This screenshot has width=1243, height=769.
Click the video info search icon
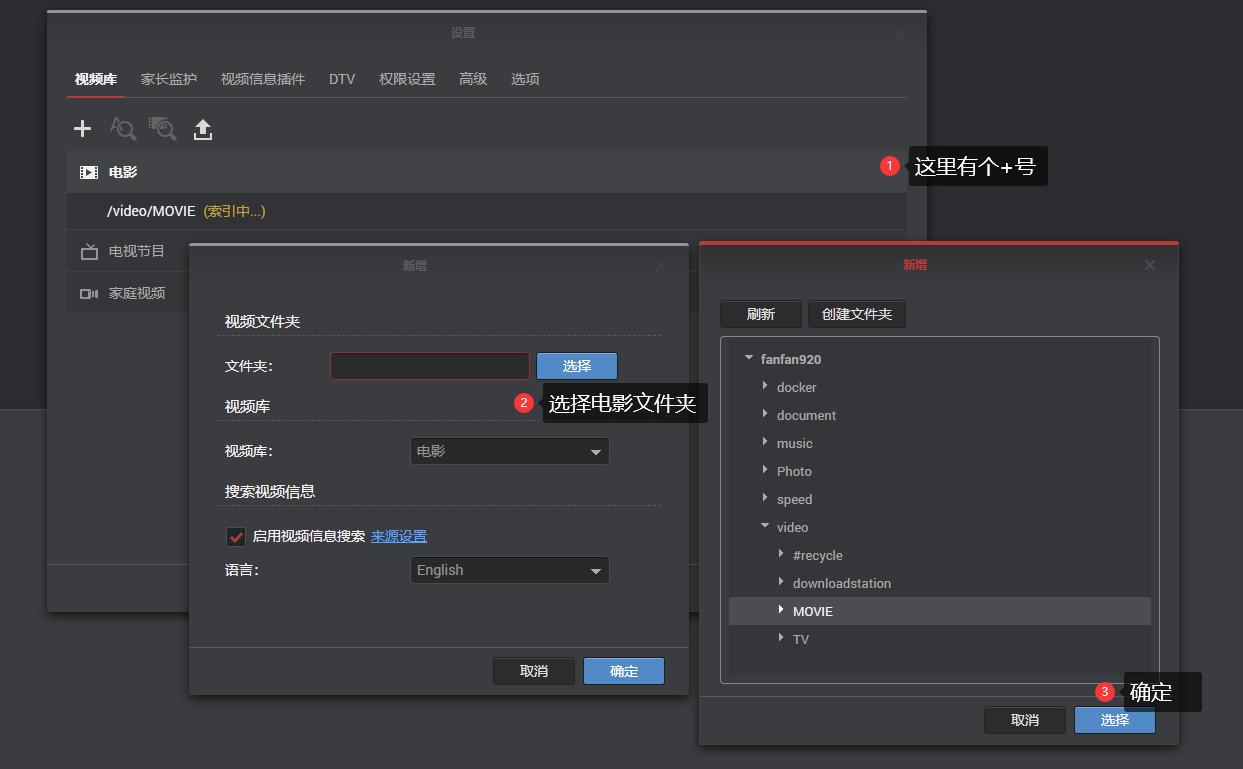(x=162, y=128)
